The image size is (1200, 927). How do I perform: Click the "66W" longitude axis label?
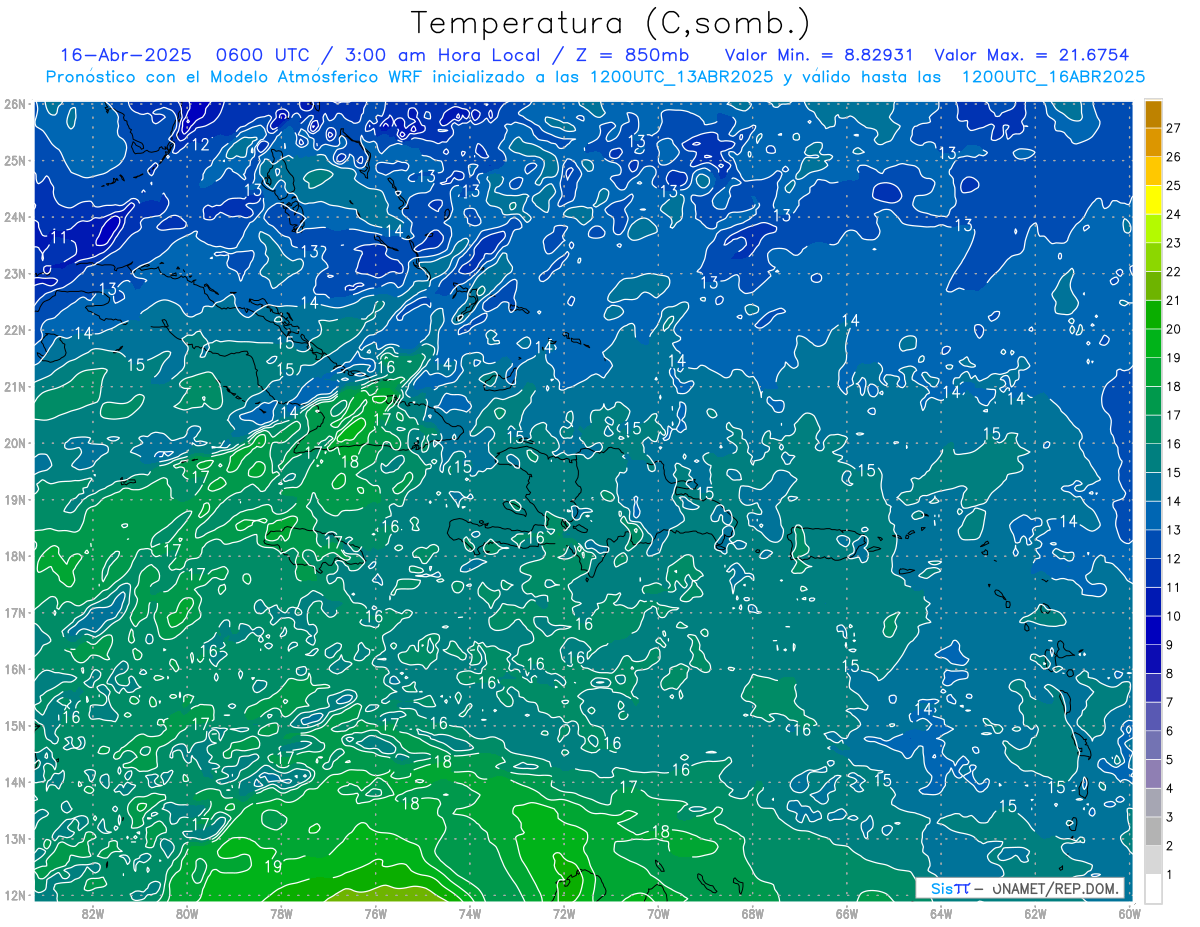point(847,913)
